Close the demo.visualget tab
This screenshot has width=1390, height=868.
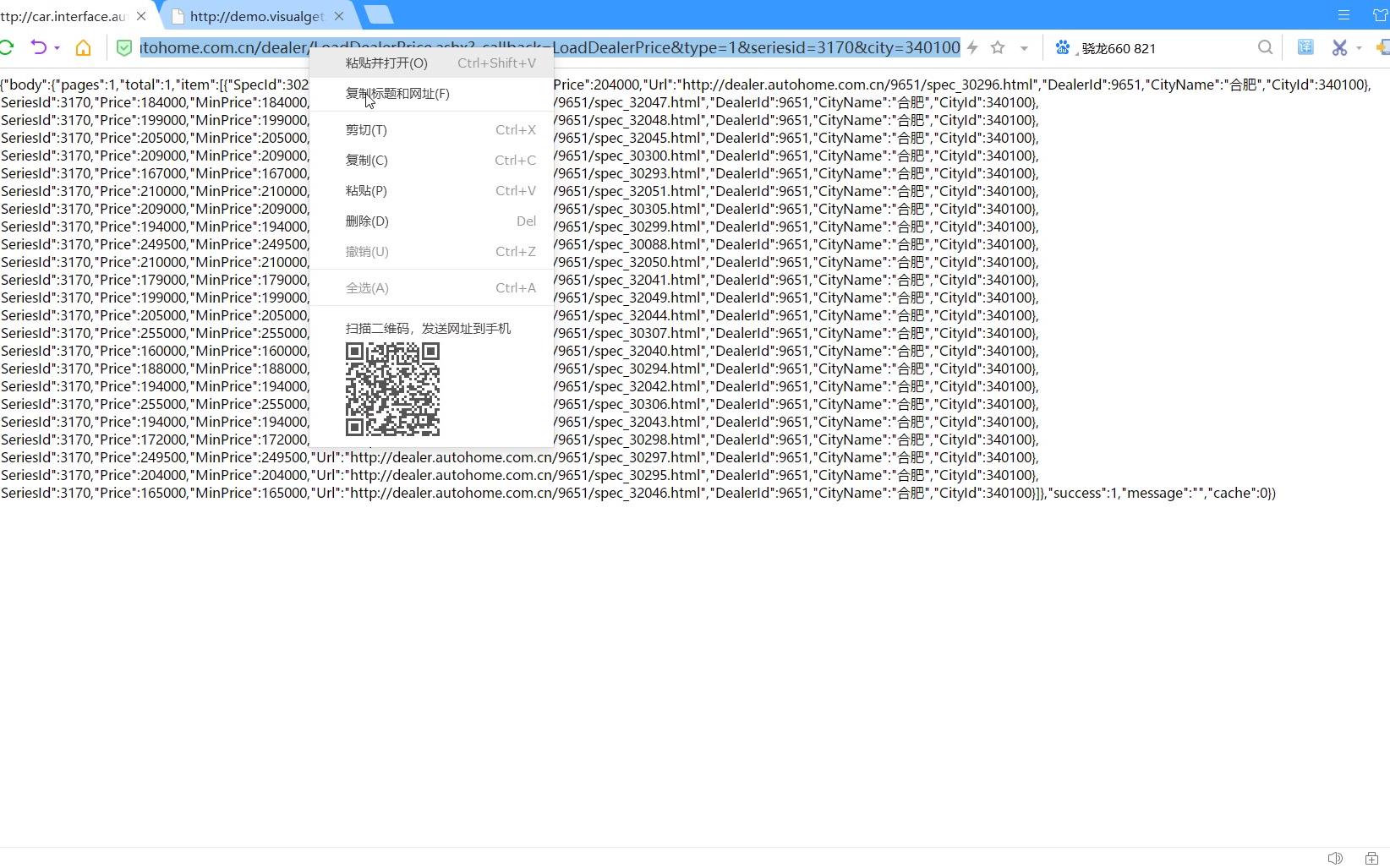pyautogui.click(x=339, y=16)
